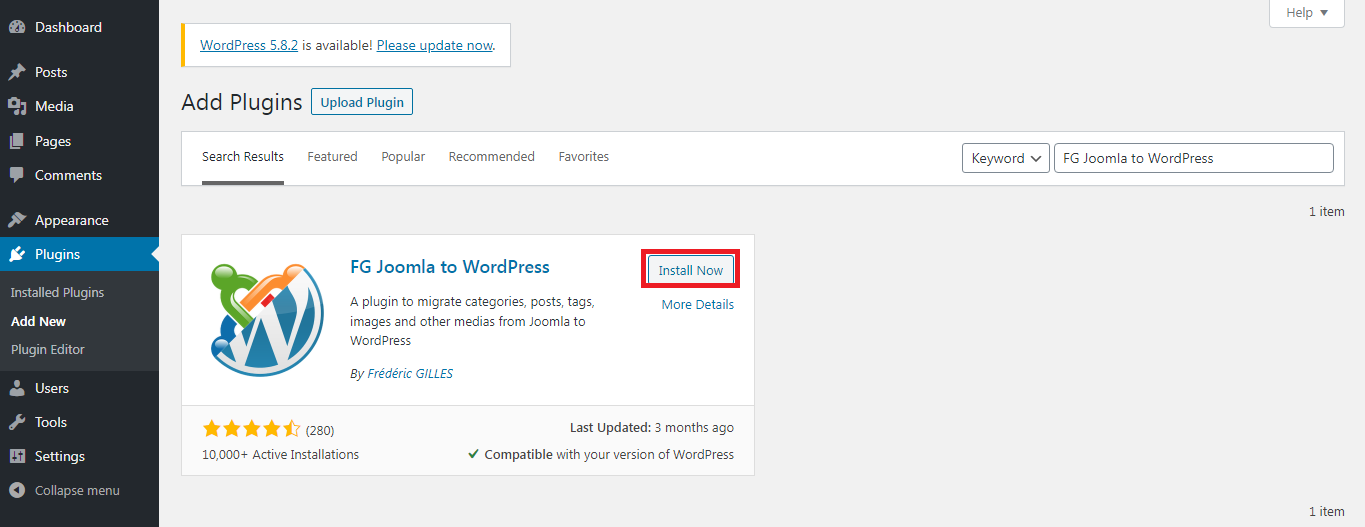
Task: Go to Users menu
Action: pos(79,388)
